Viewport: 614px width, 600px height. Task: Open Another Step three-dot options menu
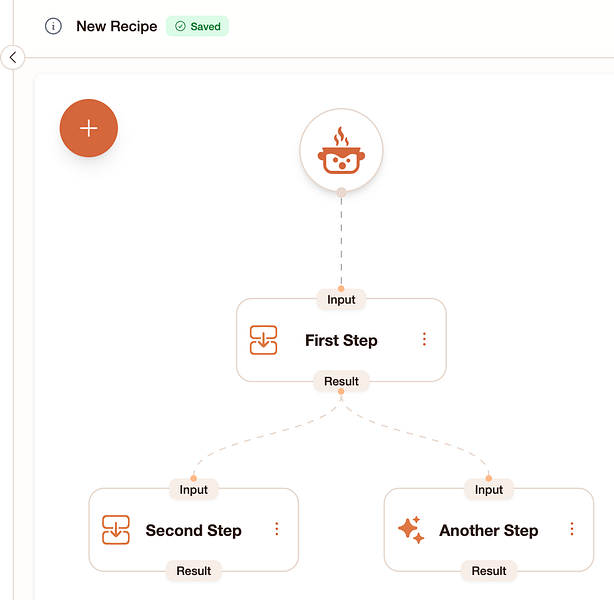[x=572, y=529]
